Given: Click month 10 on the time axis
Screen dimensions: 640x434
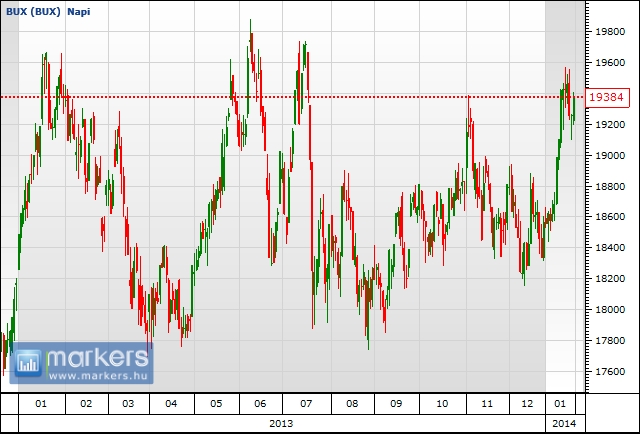Looking at the screenshot, I should click(442, 404).
